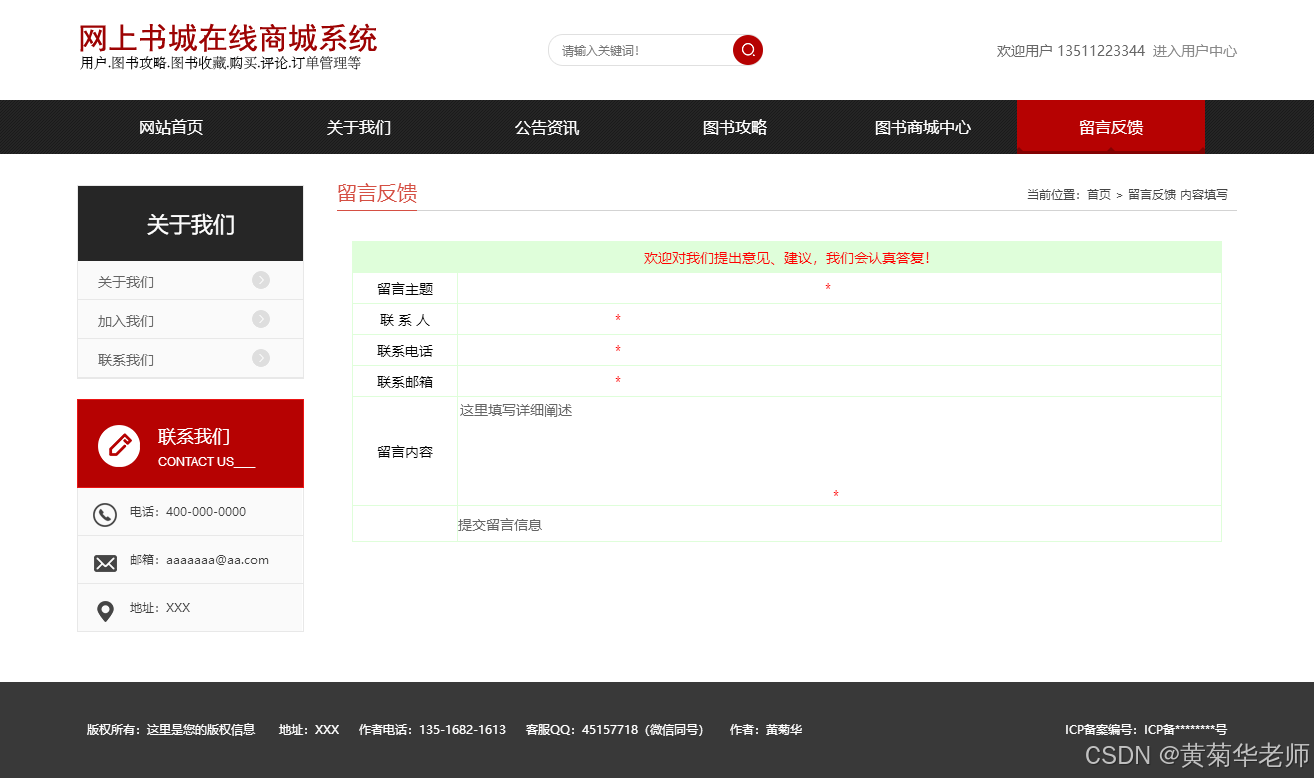
Task: Click arrow icon beside 关于我们 sidebar row
Action: (261, 280)
